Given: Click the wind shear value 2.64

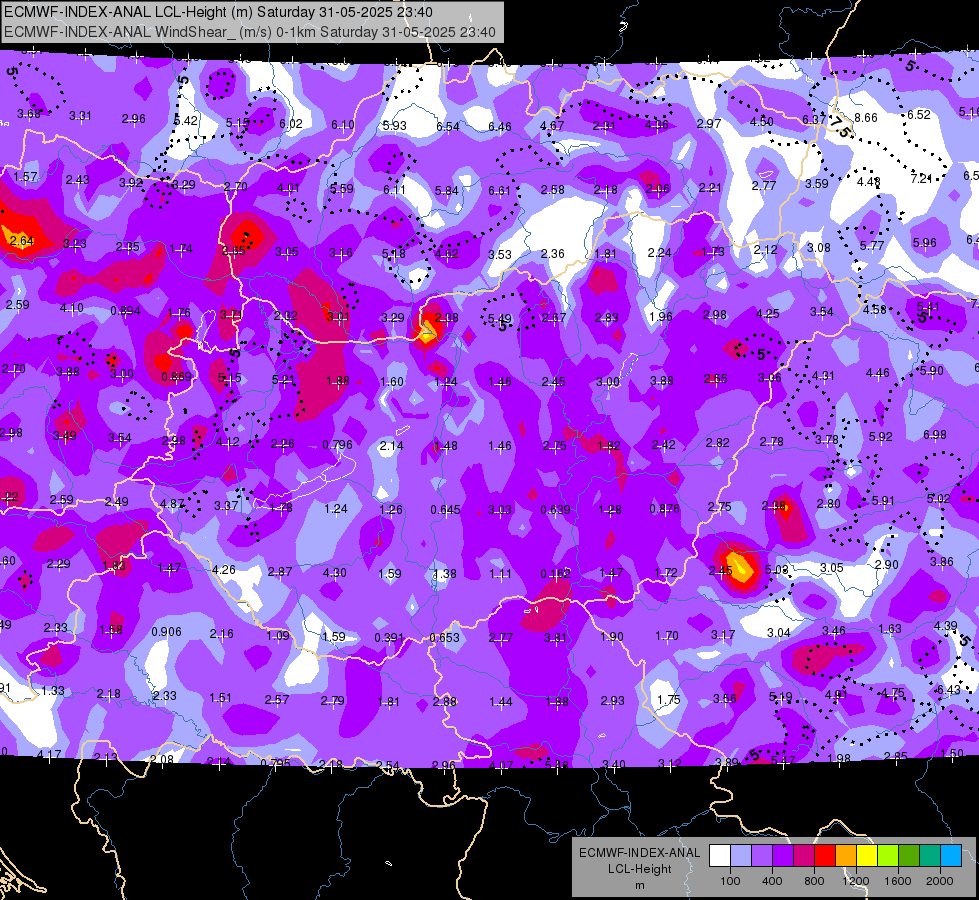Looking at the screenshot, I should coord(22,240).
